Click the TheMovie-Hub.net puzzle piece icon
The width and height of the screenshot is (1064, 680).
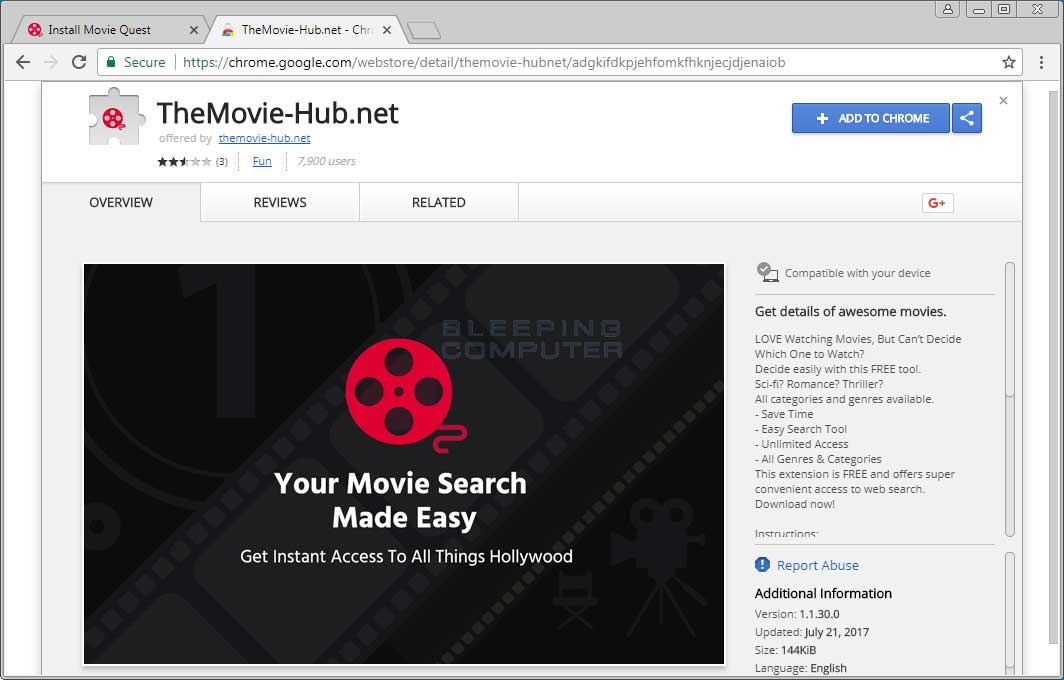(117, 117)
